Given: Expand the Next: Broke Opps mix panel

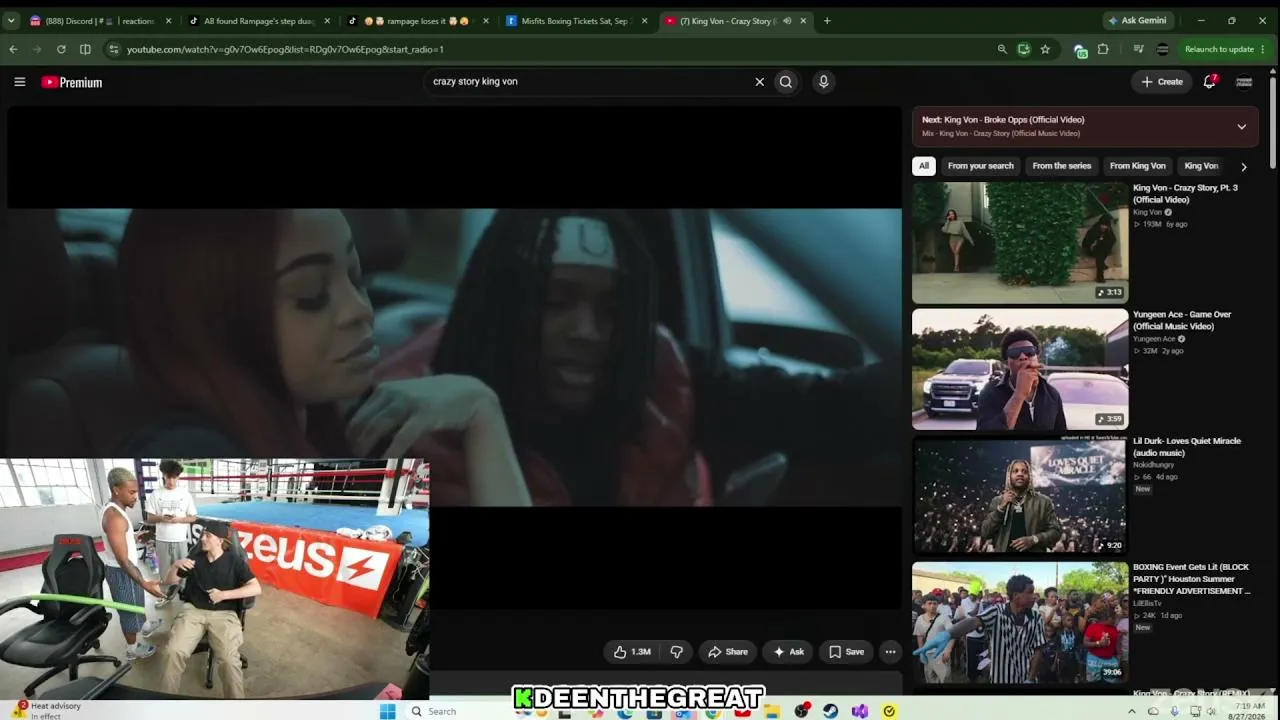Looking at the screenshot, I should pyautogui.click(x=1241, y=127).
